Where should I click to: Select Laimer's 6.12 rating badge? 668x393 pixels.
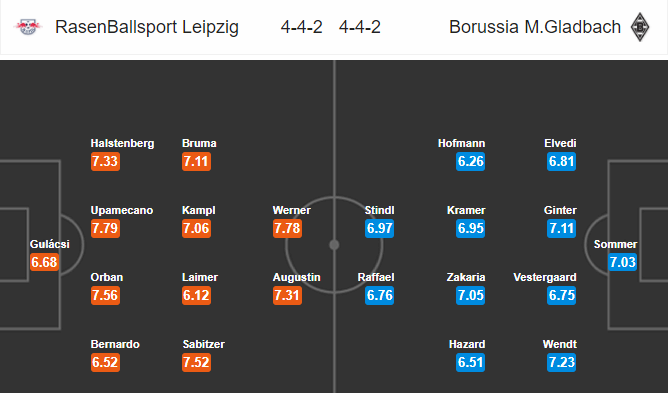pyautogui.click(x=196, y=295)
